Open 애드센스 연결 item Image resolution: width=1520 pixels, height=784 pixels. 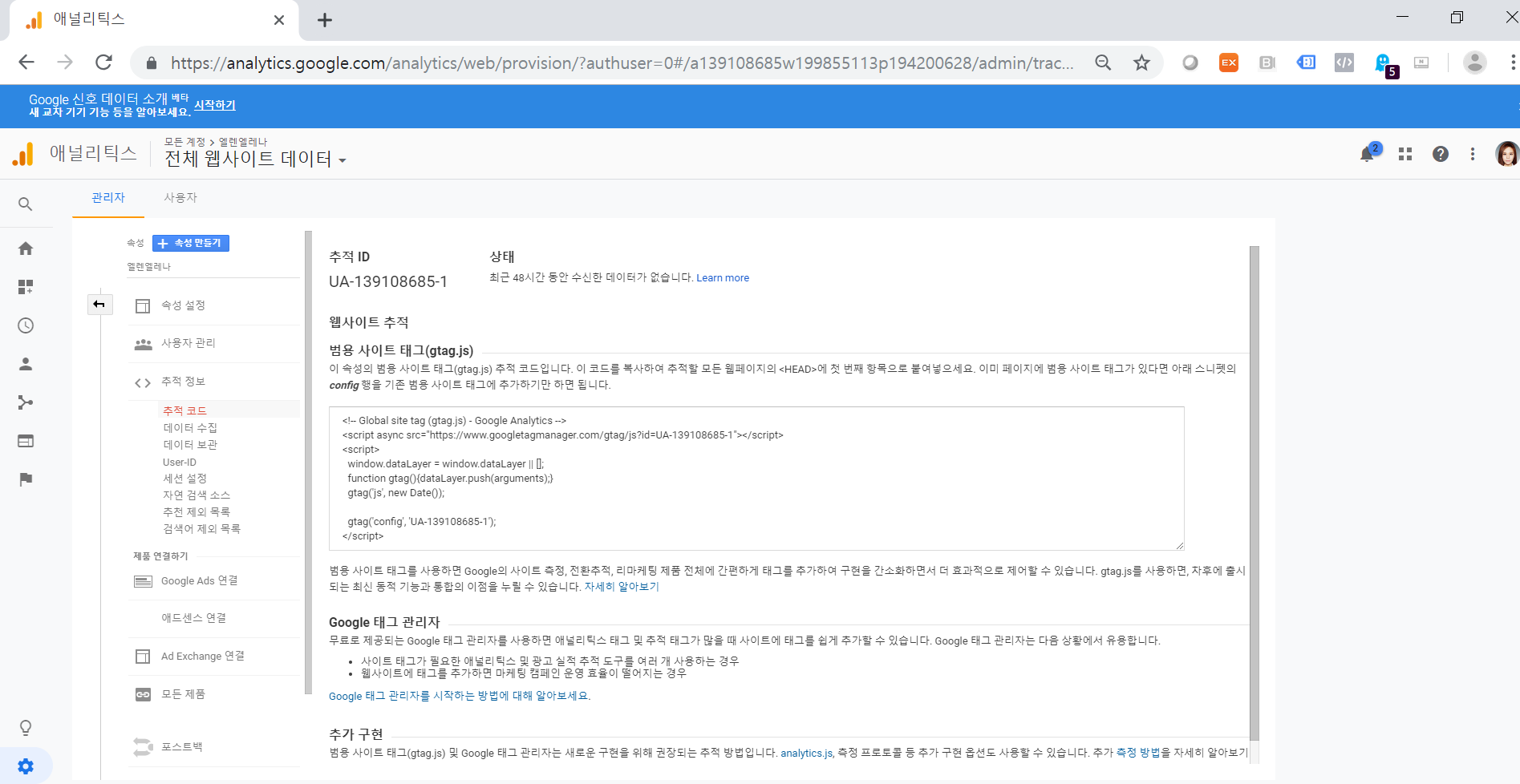(213, 618)
